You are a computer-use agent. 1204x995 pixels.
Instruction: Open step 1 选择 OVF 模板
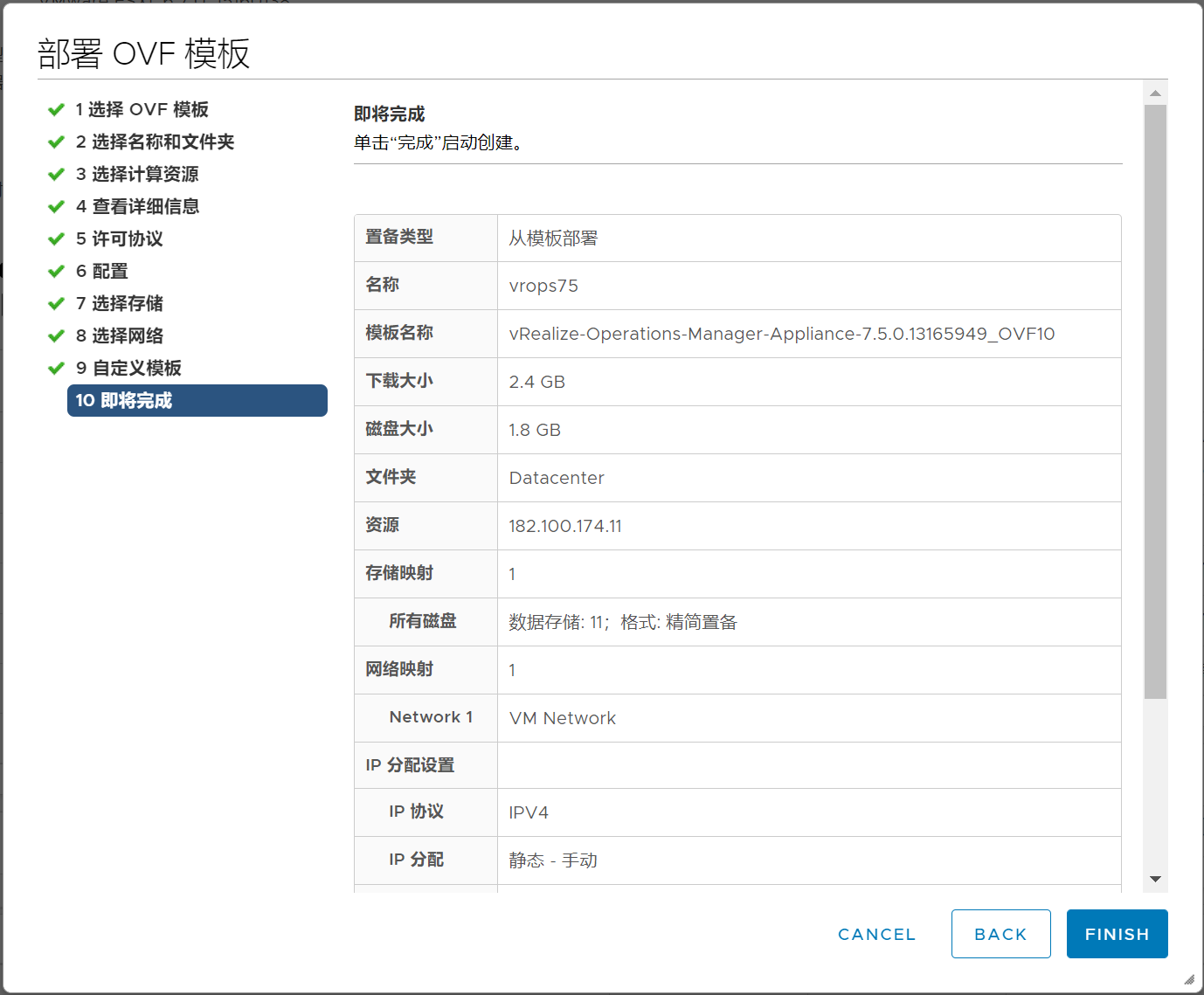click(142, 109)
